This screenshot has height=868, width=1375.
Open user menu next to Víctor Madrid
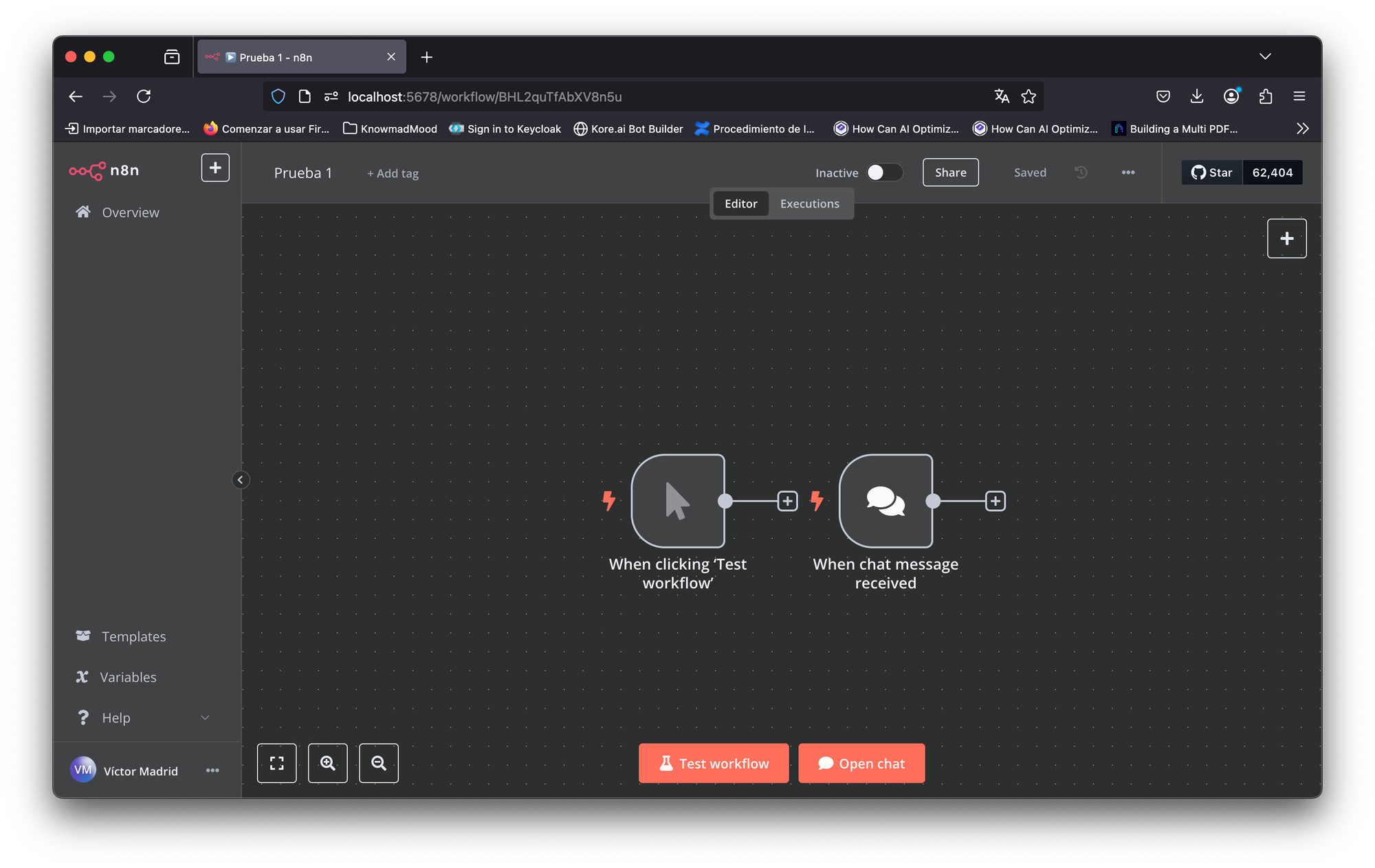pyautogui.click(x=212, y=770)
